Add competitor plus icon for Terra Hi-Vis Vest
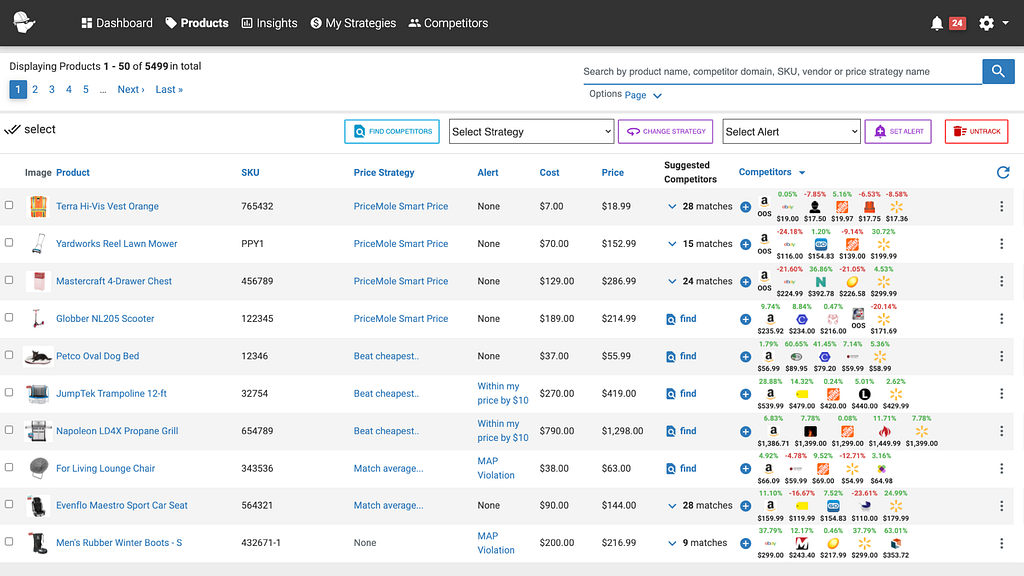Viewport: 1024px width, 576px height. (745, 207)
